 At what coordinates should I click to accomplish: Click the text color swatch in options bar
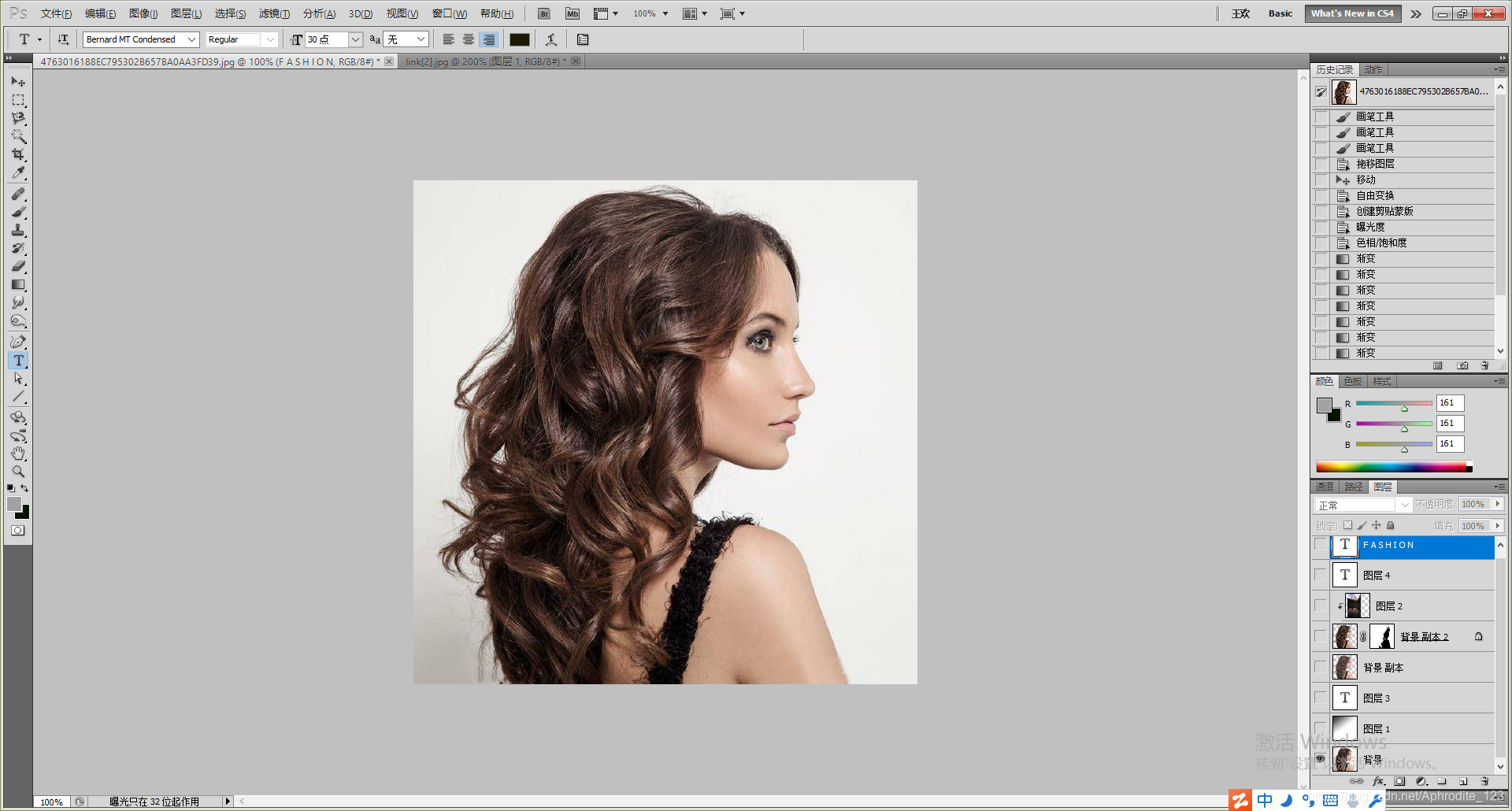pyautogui.click(x=520, y=39)
